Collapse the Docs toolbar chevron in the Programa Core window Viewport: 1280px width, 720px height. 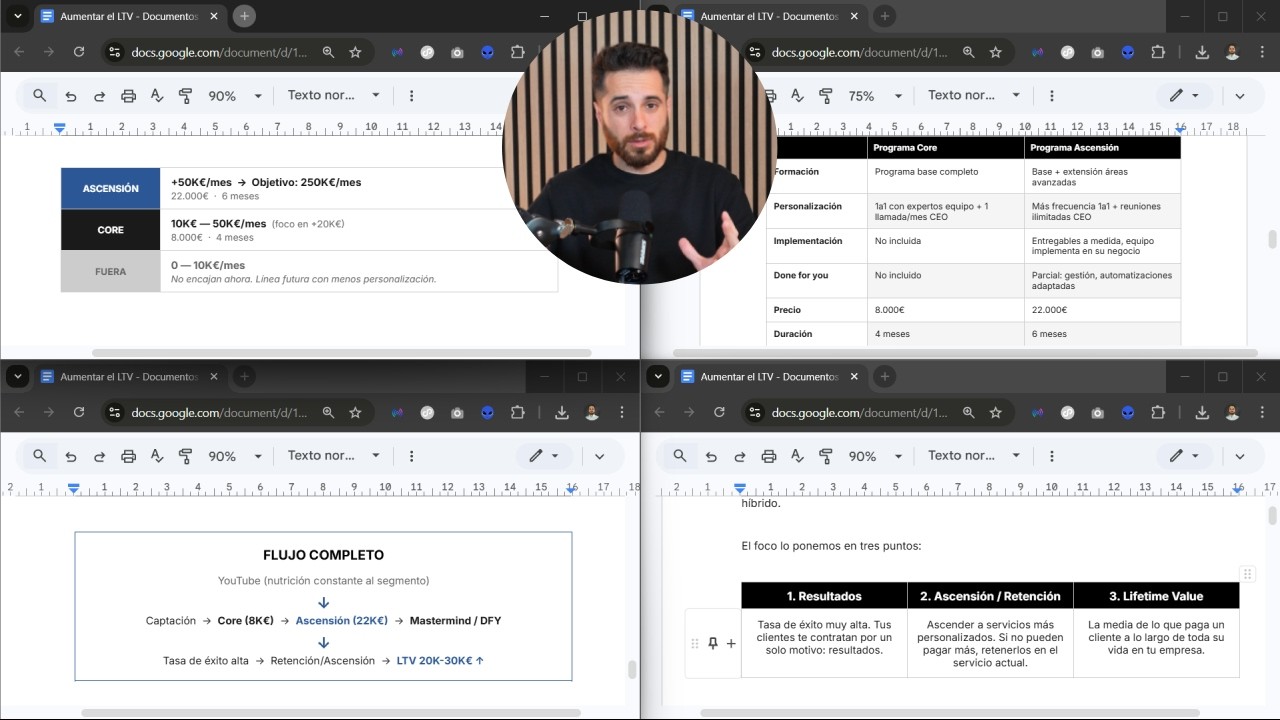point(1240,96)
